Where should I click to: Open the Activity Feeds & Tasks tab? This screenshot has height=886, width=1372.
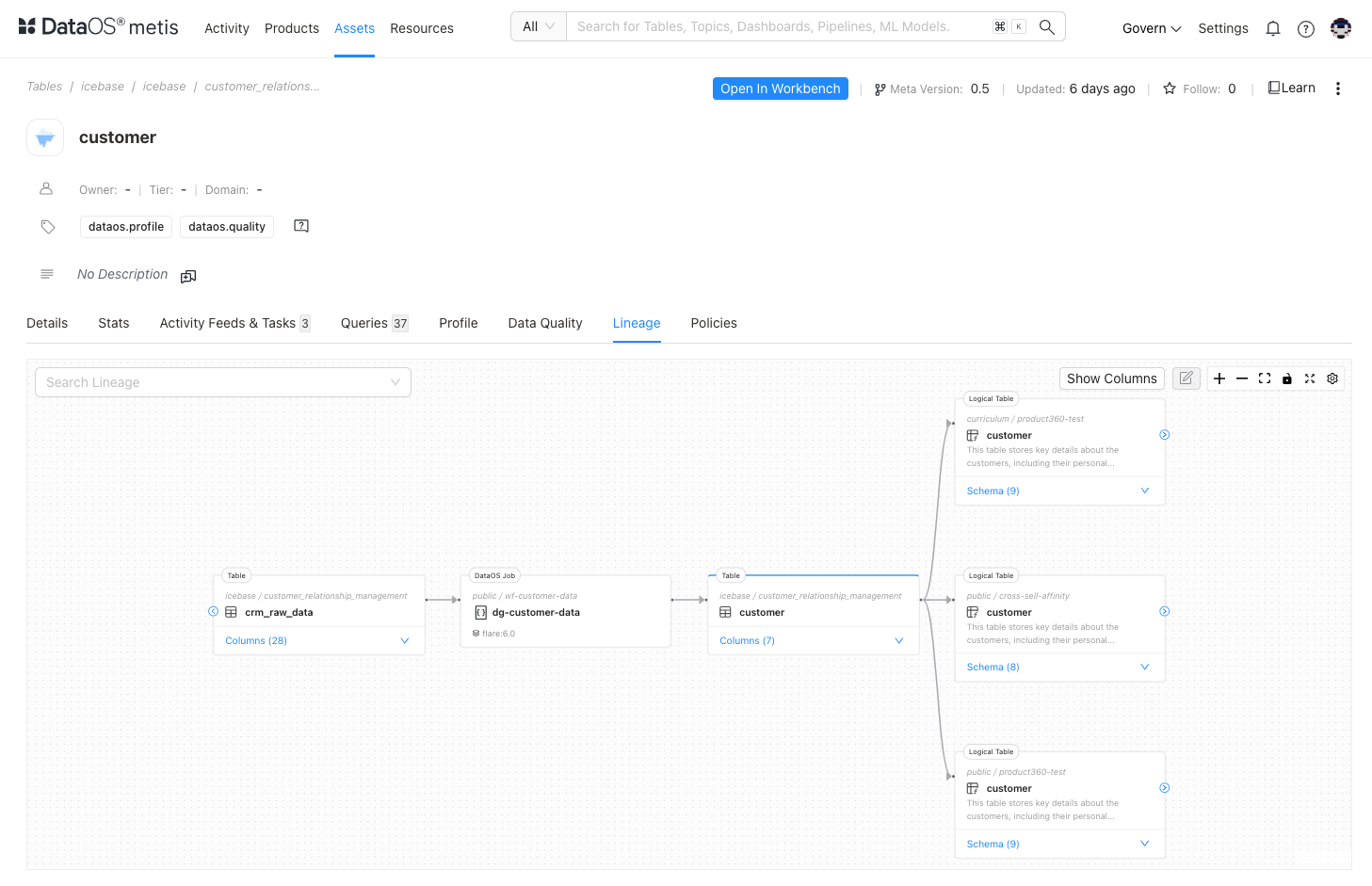[234, 323]
